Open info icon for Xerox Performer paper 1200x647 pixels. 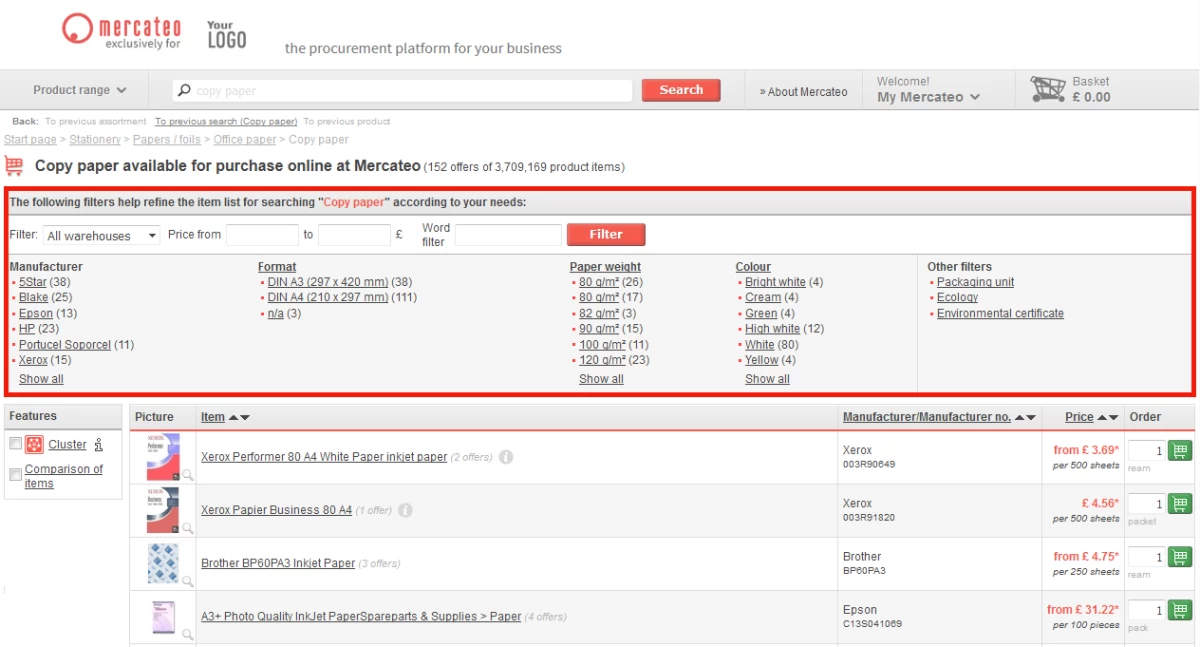(506, 457)
